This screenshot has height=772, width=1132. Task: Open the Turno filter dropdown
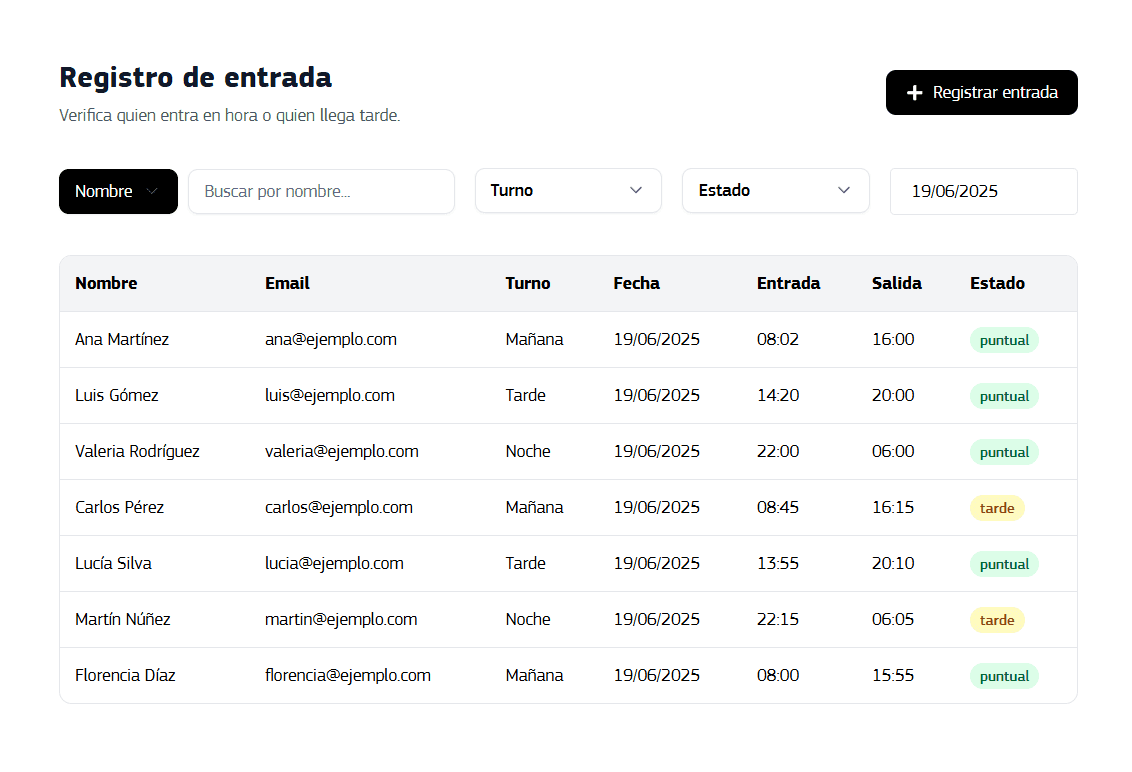click(568, 191)
